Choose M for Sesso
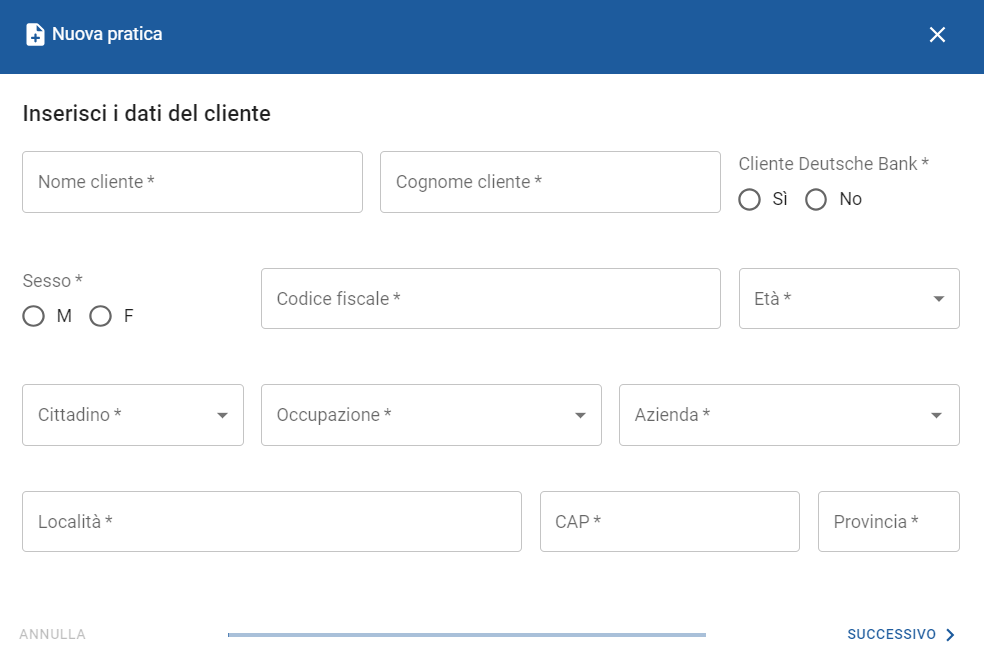The height and width of the screenshot is (665, 984). (x=34, y=317)
